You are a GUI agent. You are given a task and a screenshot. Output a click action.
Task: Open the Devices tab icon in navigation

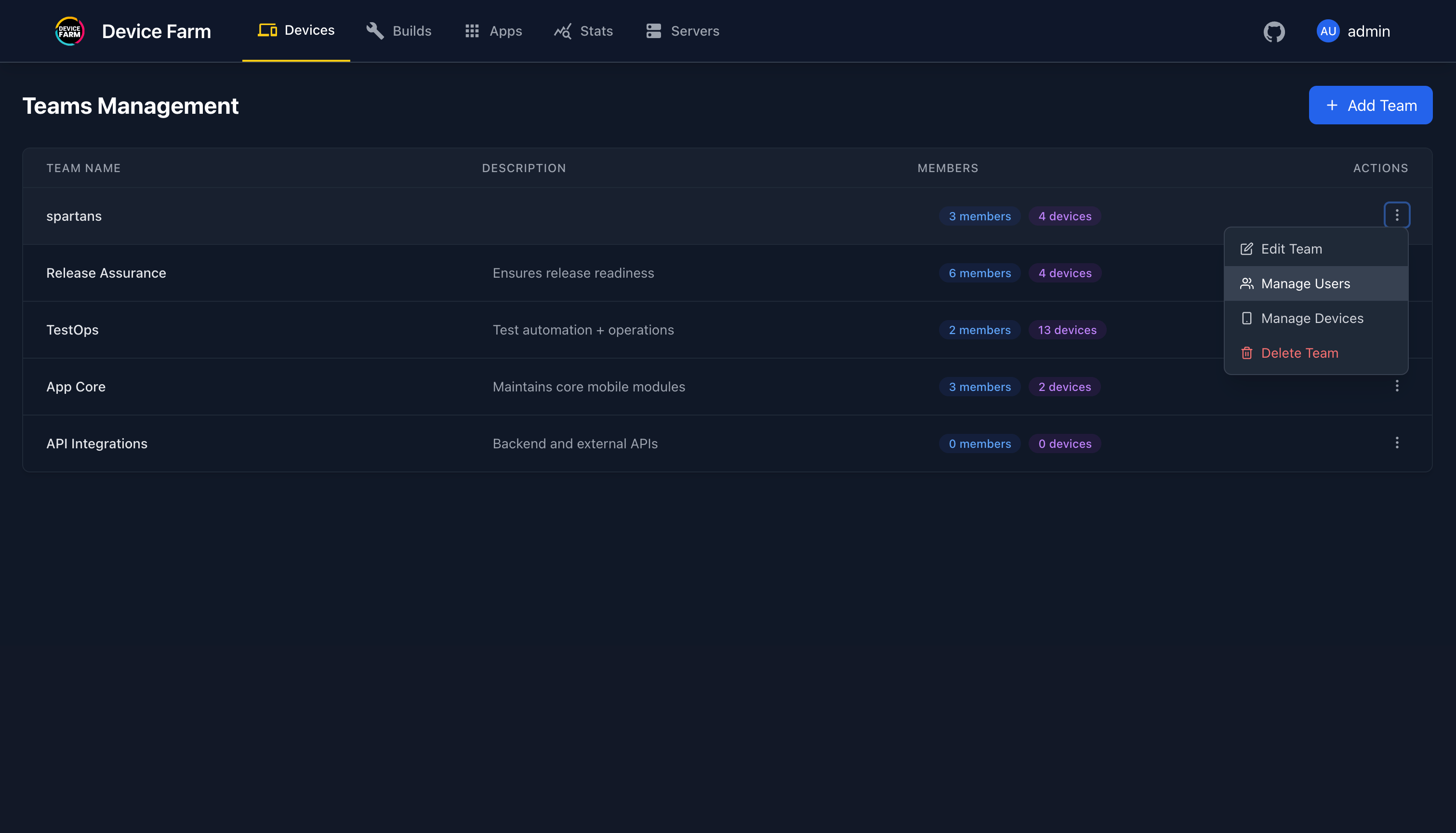[x=267, y=31]
